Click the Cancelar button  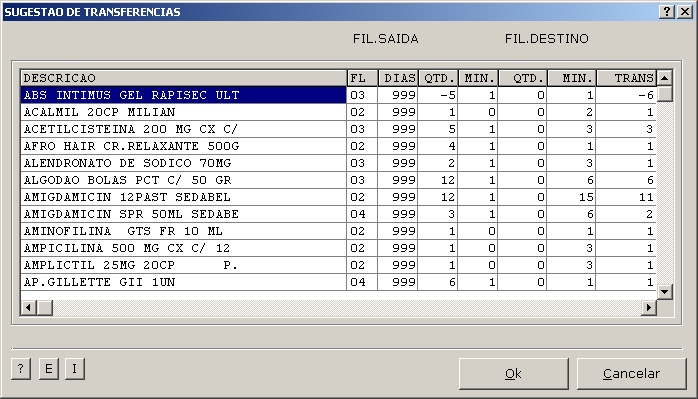pos(632,374)
